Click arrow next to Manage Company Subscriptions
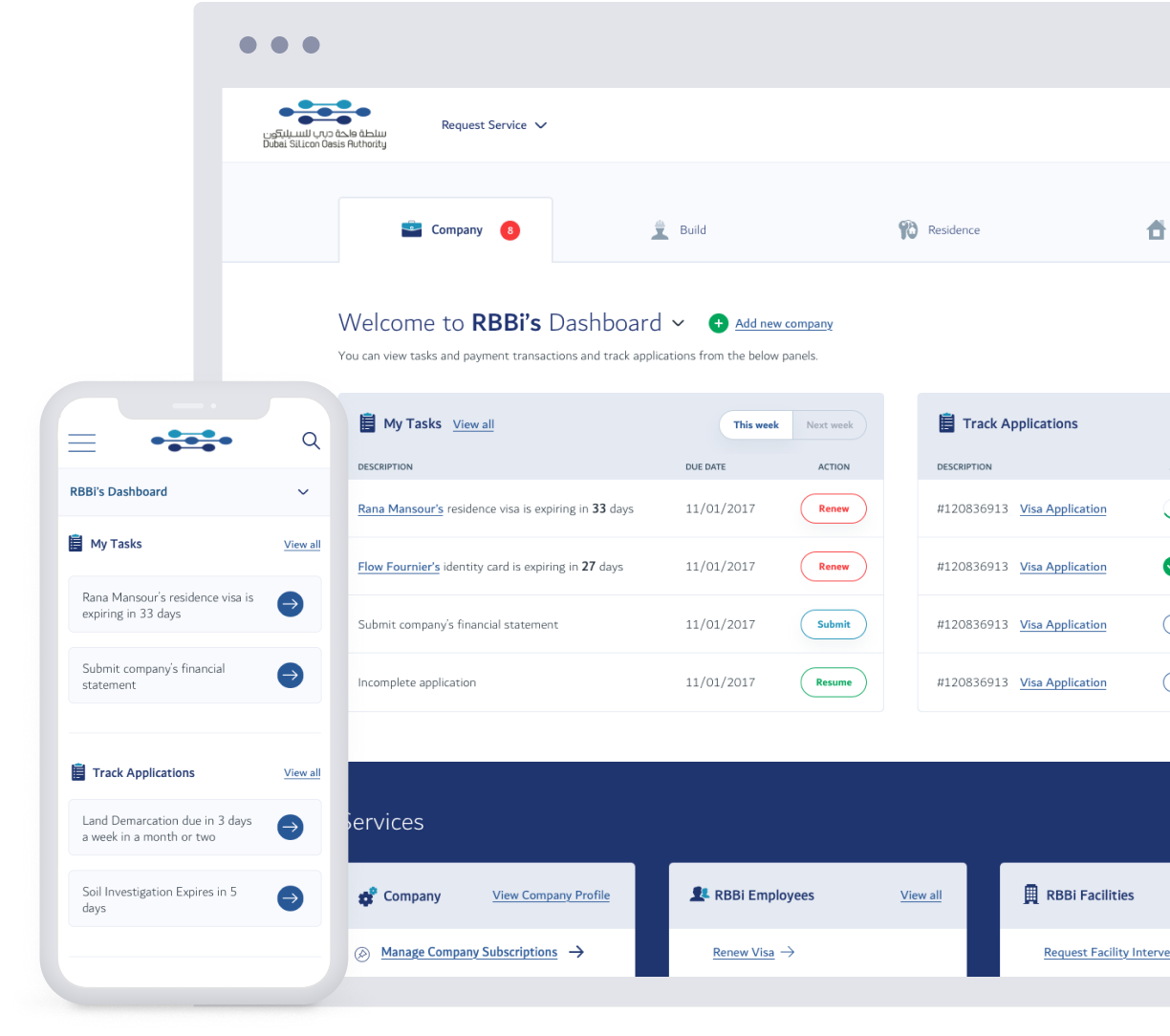1170x1036 pixels. 576,952
